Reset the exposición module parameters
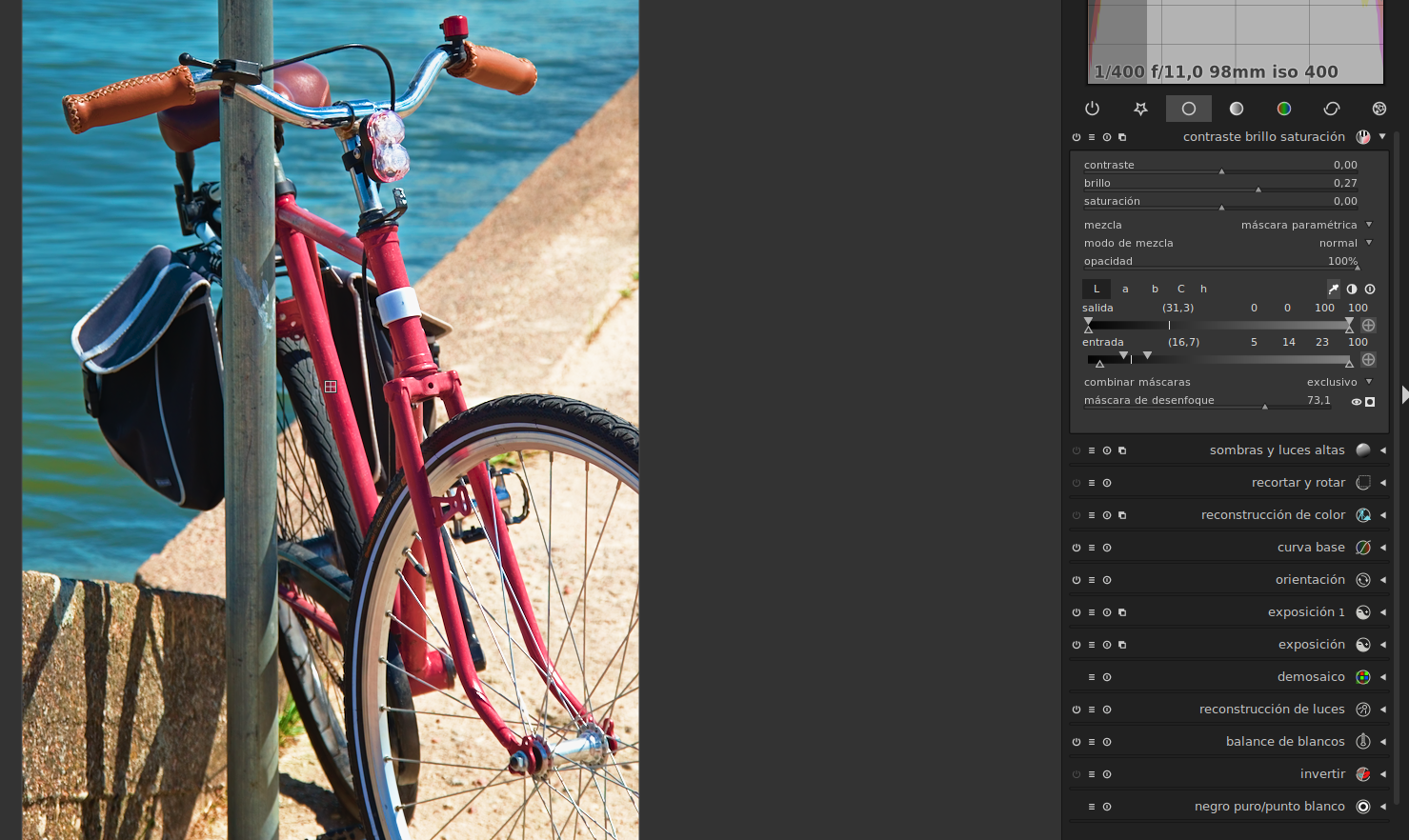Image resolution: width=1409 pixels, height=840 pixels. point(1107,645)
